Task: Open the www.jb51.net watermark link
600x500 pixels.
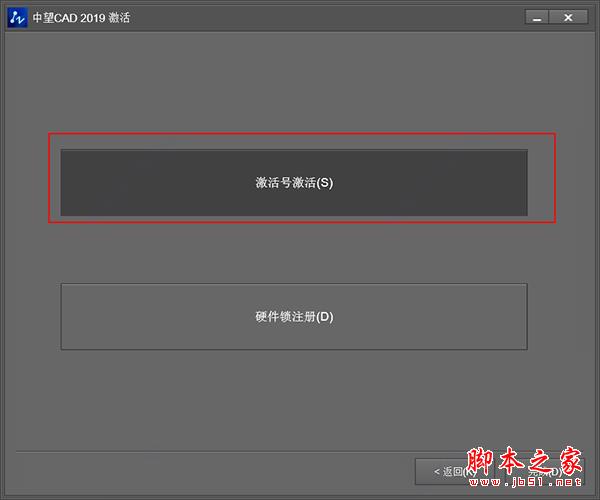Action: (525, 482)
